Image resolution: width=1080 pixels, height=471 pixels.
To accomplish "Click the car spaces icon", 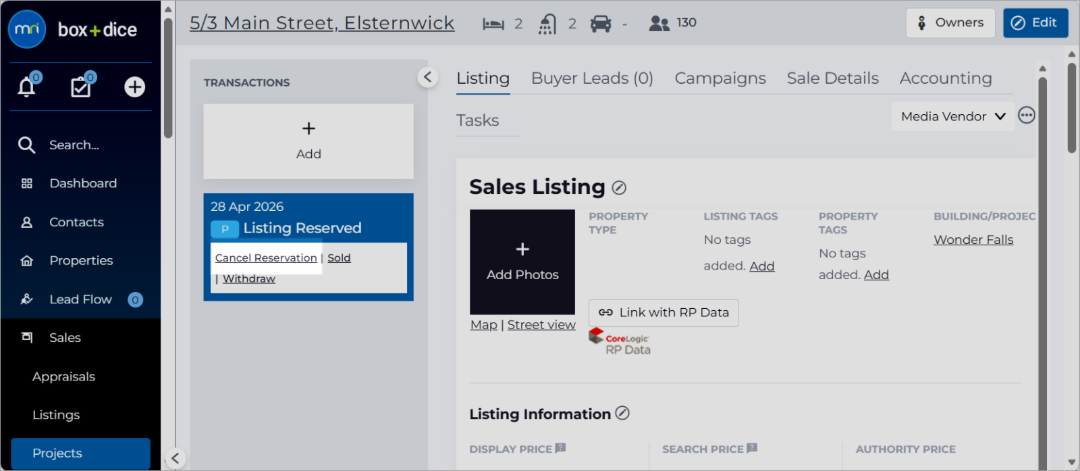I will point(601,24).
